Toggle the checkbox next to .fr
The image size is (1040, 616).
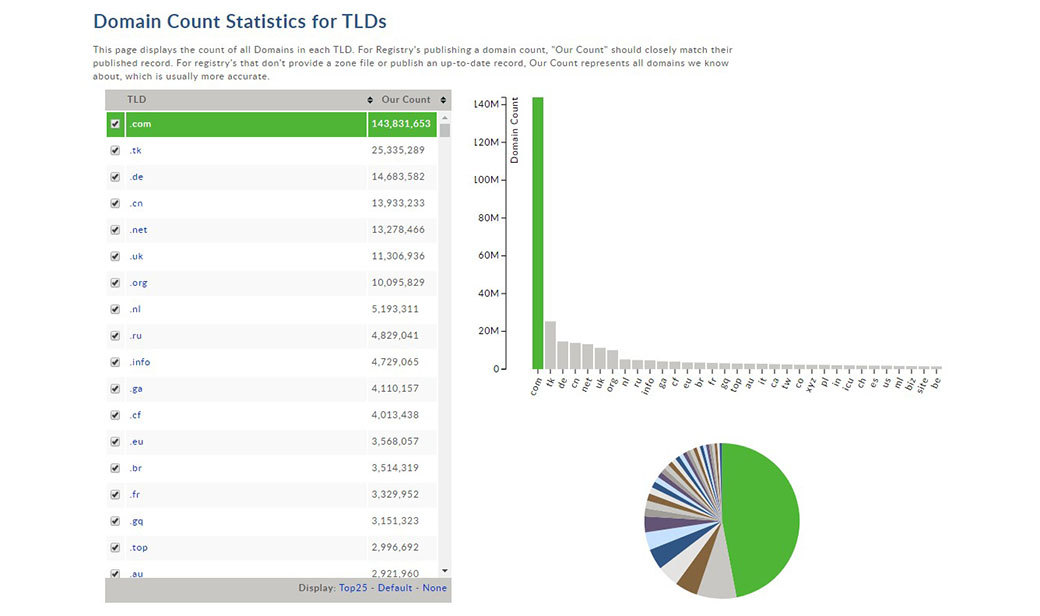pyautogui.click(x=115, y=494)
